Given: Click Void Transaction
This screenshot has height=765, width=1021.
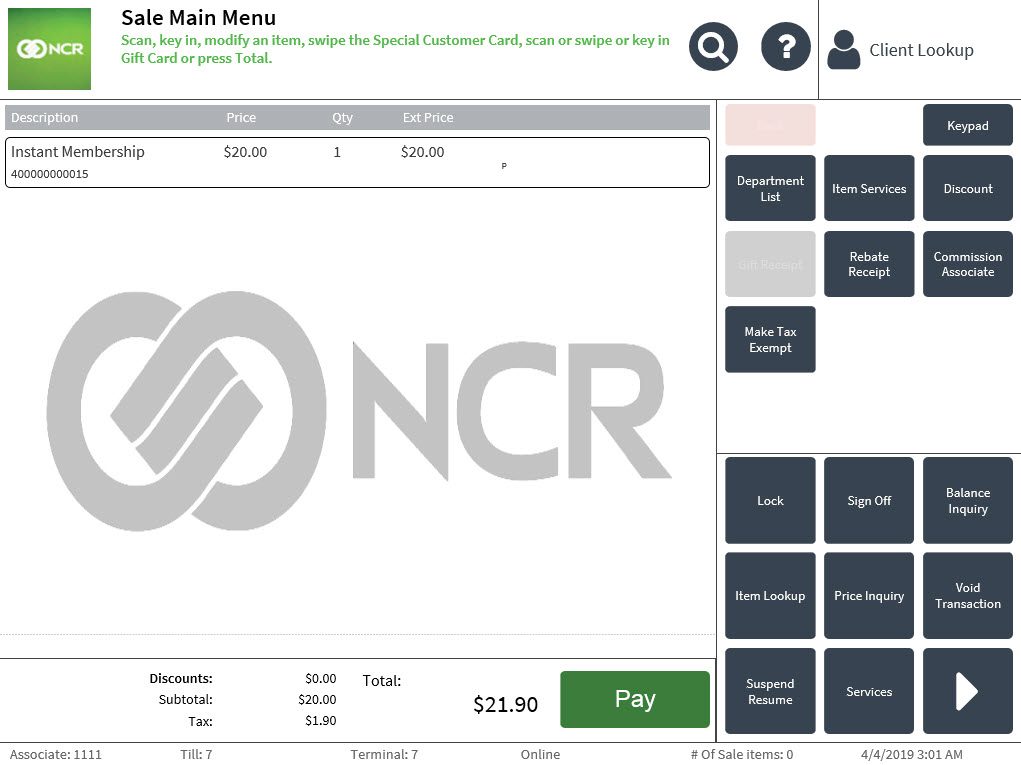Looking at the screenshot, I should coord(968,596).
